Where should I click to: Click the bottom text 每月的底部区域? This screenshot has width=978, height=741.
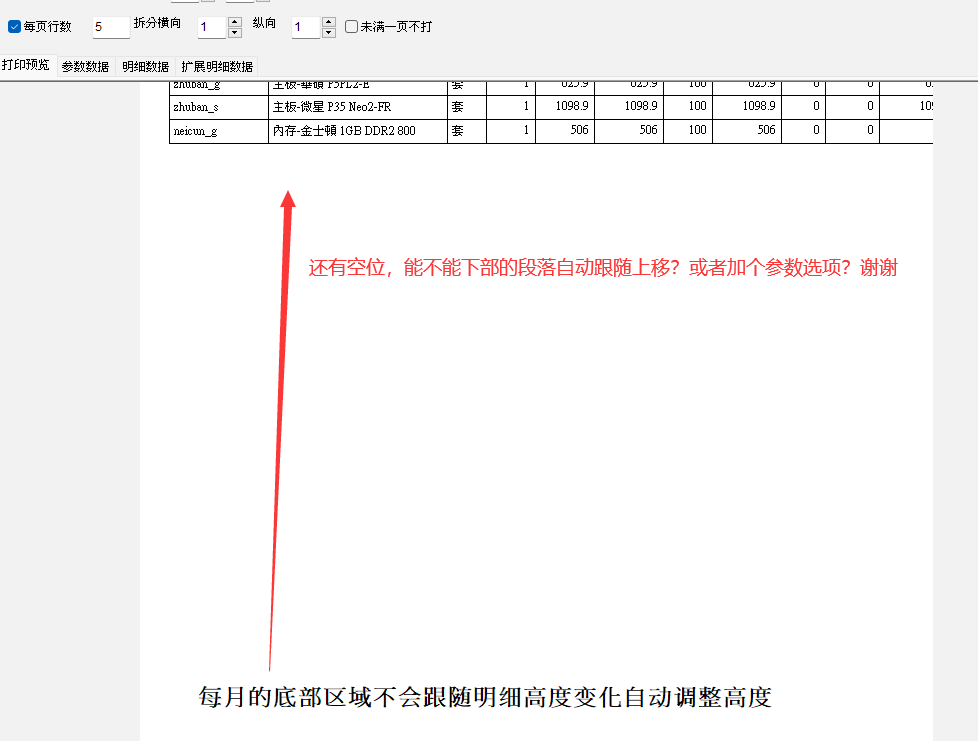[x=485, y=697]
